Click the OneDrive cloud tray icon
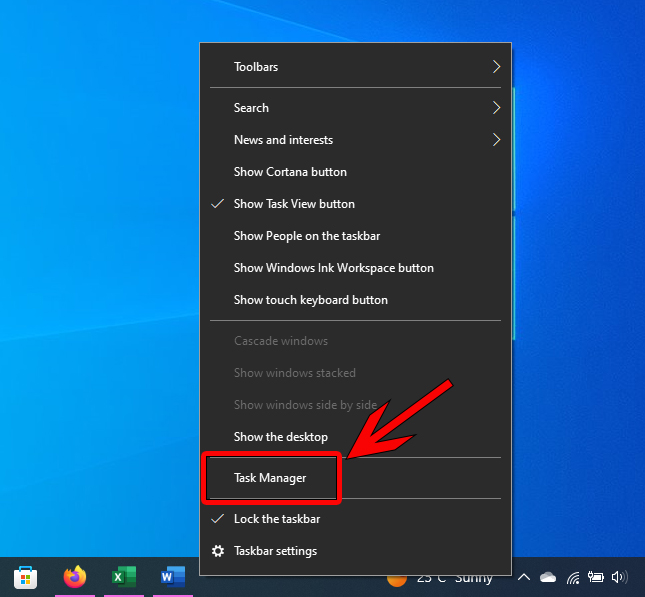The height and width of the screenshot is (597, 645). (548, 577)
